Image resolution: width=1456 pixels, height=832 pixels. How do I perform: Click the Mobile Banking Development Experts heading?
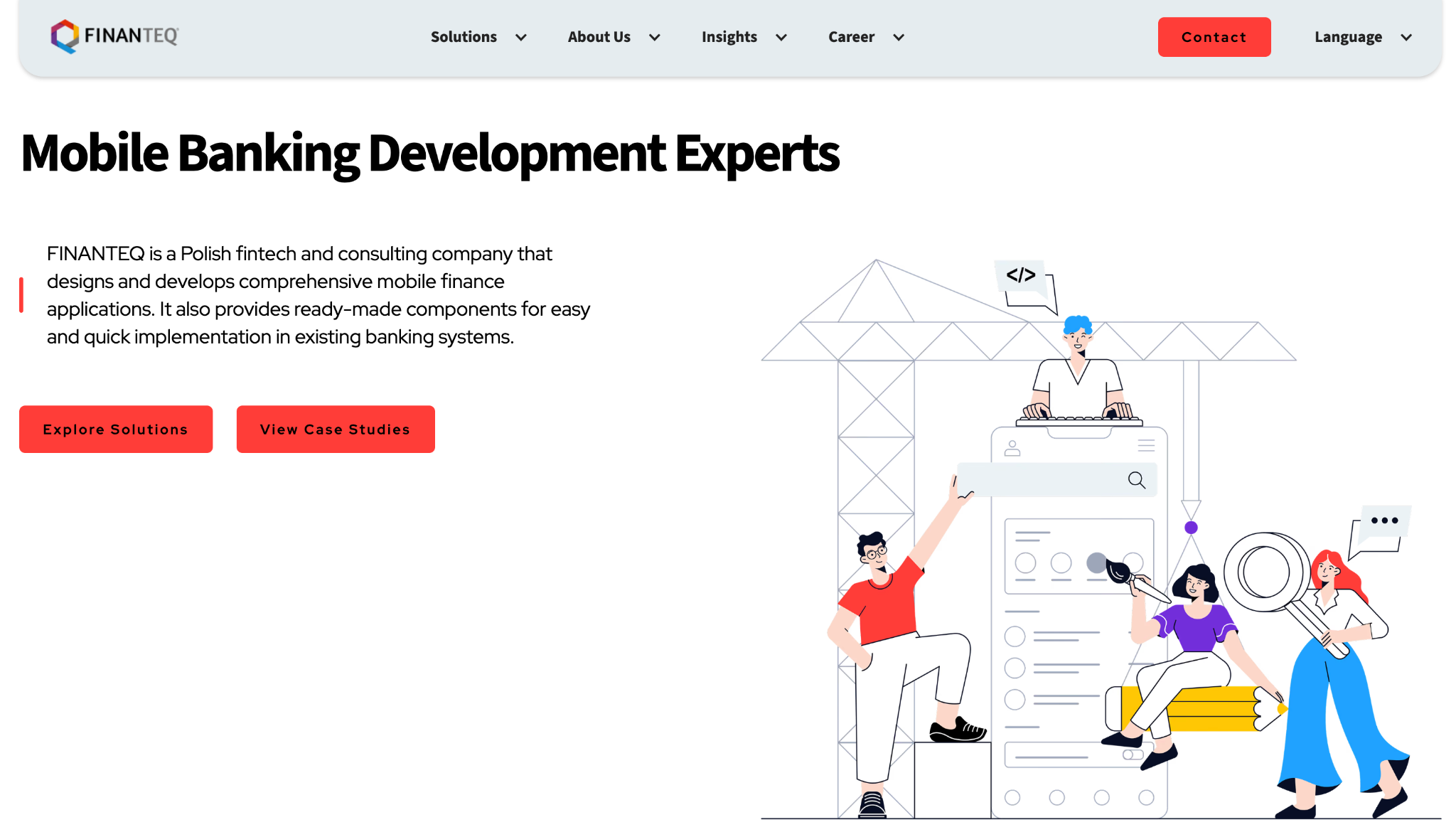tap(430, 154)
